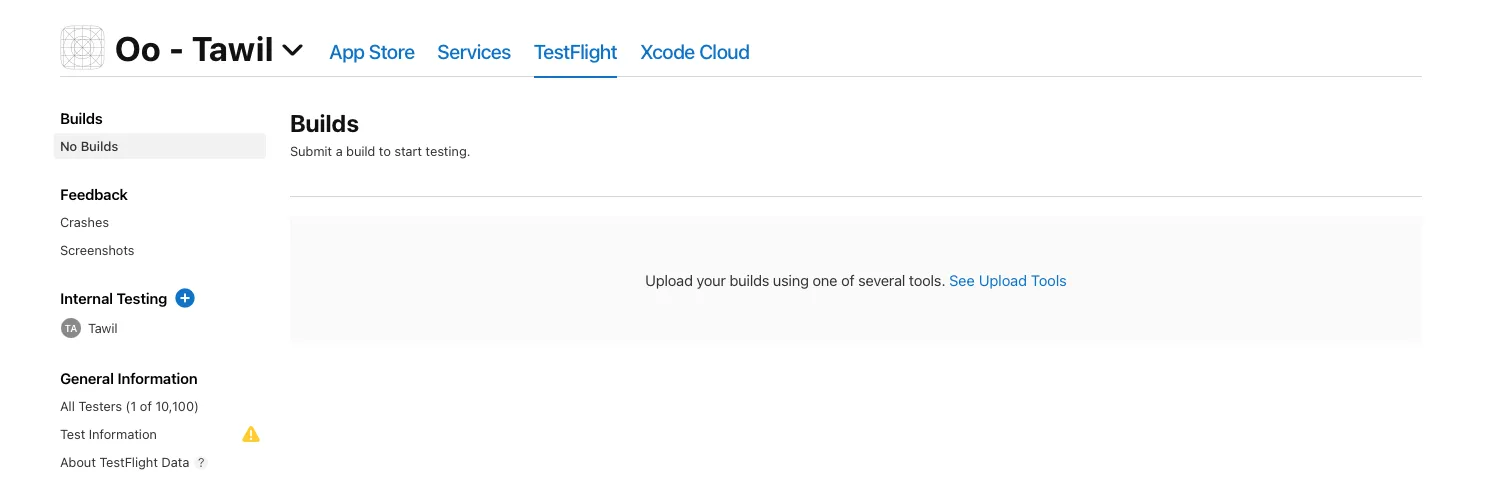
Task: Open Screenshots under Feedback
Action: pos(97,250)
